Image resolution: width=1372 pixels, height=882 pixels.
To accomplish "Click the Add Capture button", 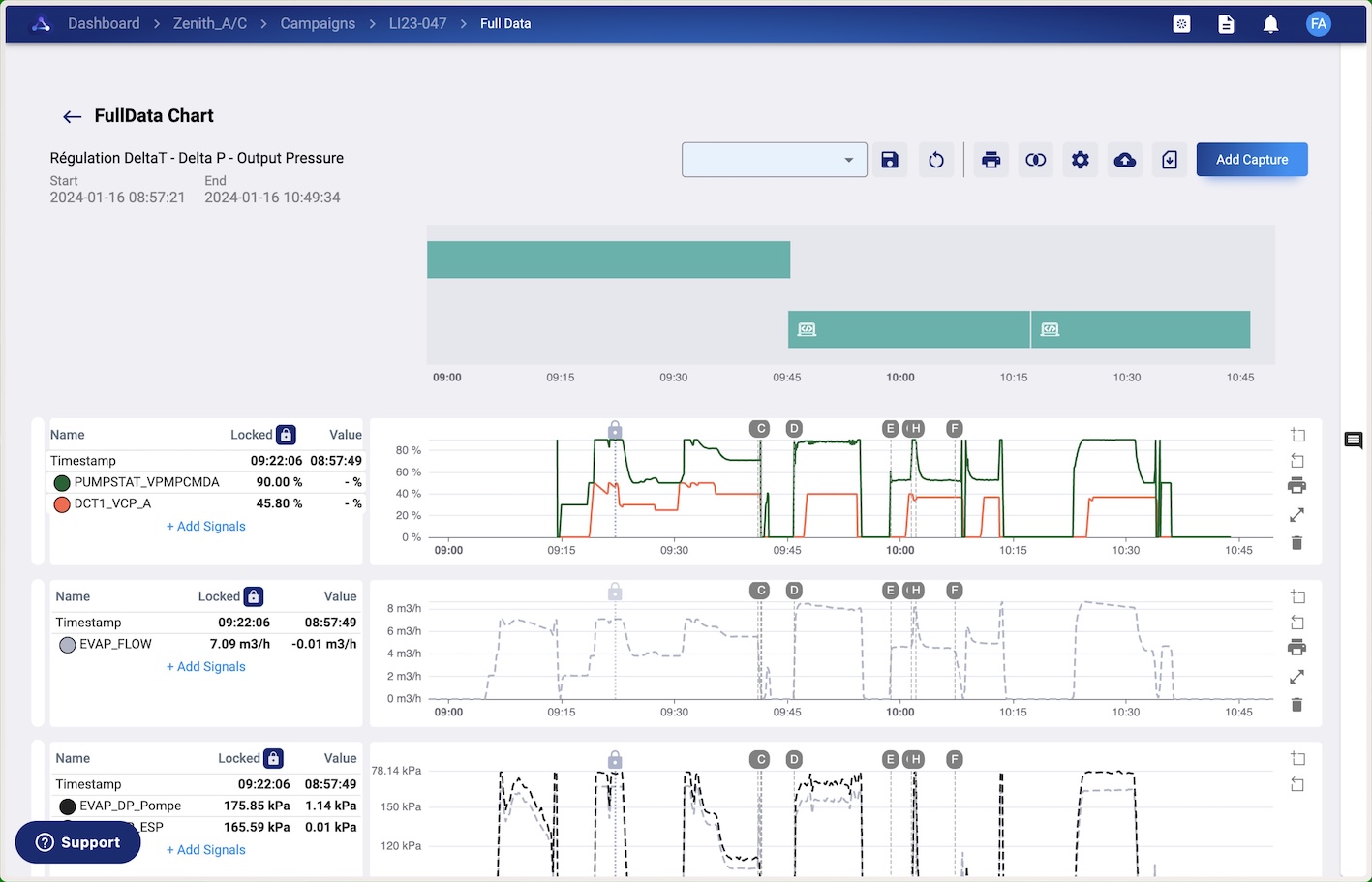I will click(1252, 160).
